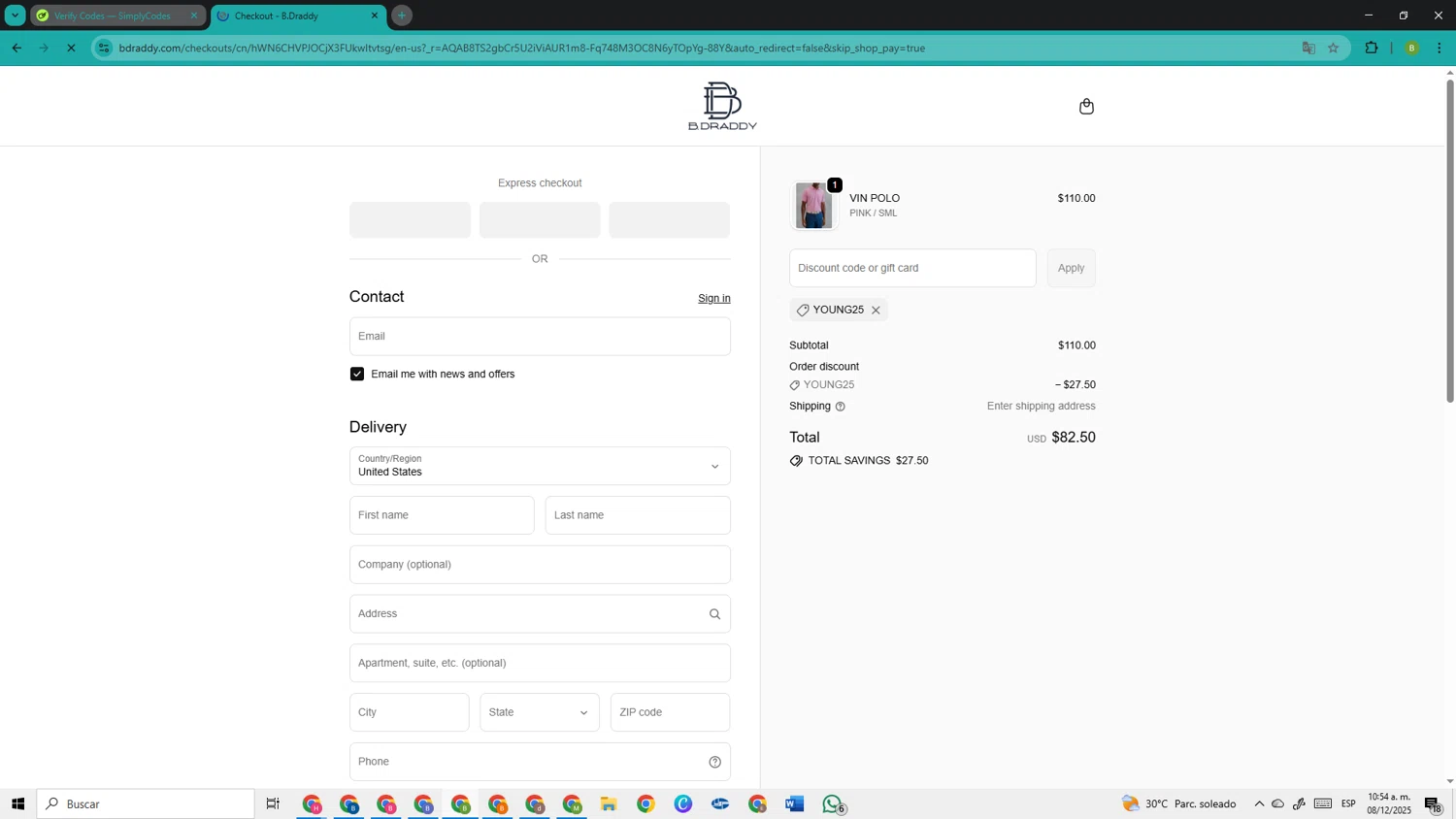
Task: Open the browser Extensions puzzle icon
Action: tap(1372, 48)
